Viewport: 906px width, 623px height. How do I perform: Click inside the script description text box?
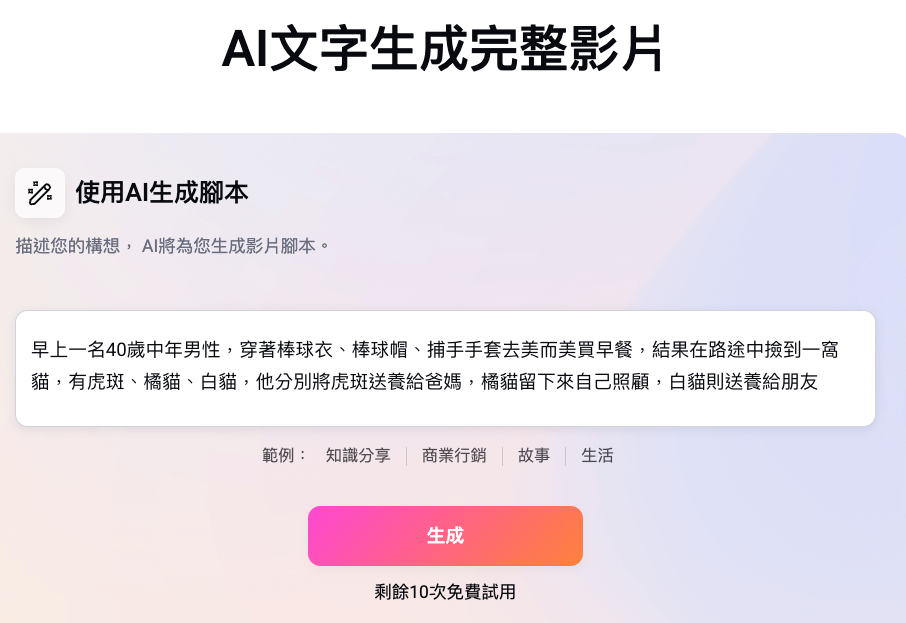pyautogui.click(x=445, y=368)
